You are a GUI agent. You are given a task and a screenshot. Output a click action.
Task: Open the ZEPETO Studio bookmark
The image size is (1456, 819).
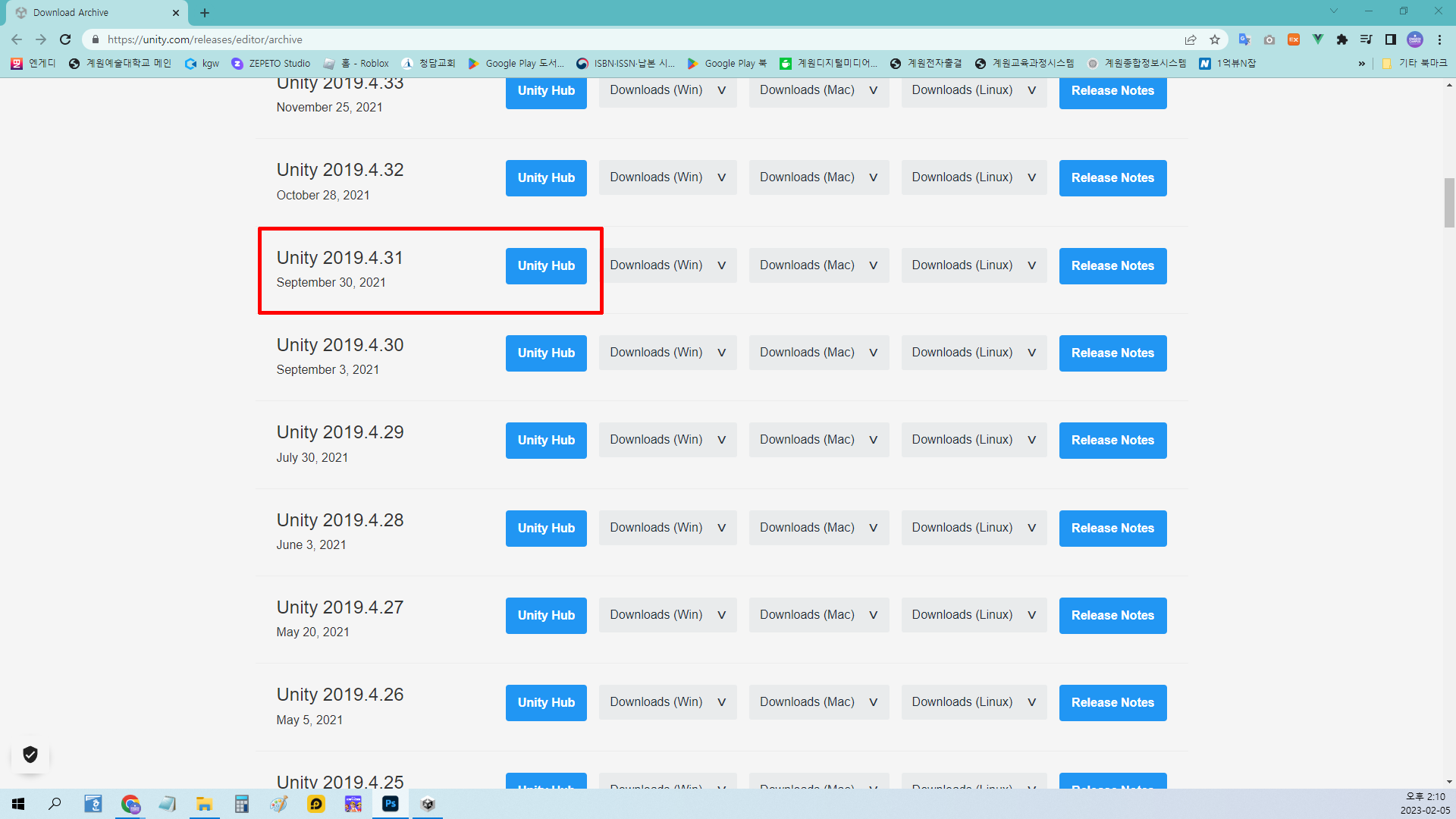tap(271, 64)
